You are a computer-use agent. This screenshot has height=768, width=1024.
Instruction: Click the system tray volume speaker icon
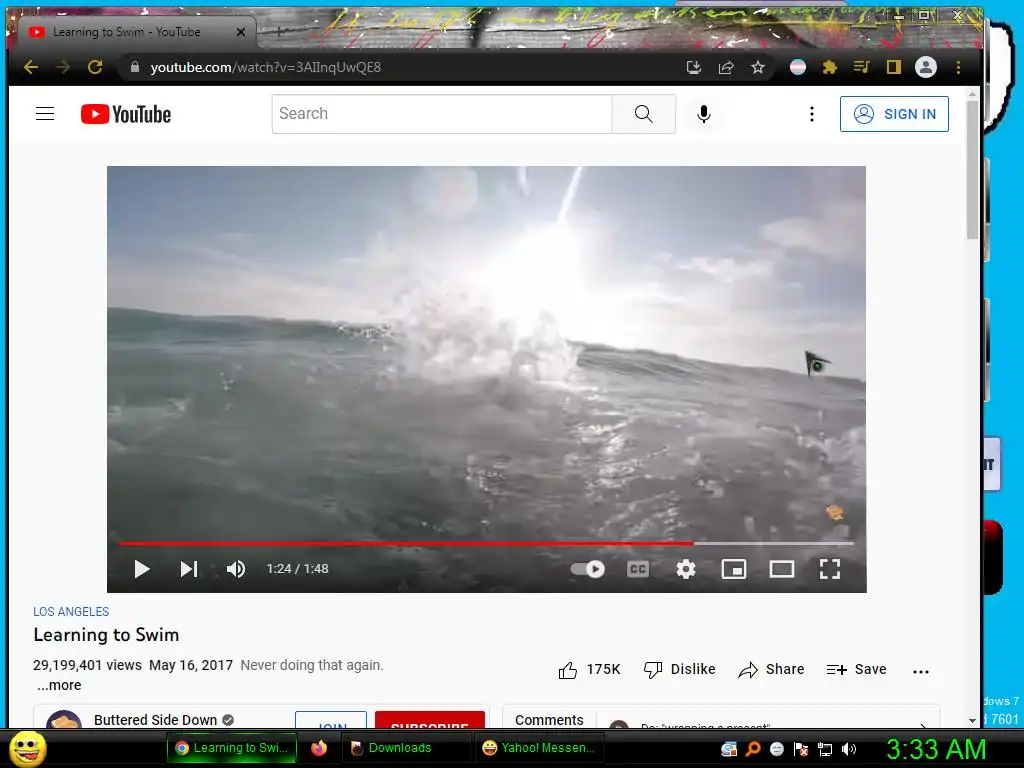coord(849,749)
